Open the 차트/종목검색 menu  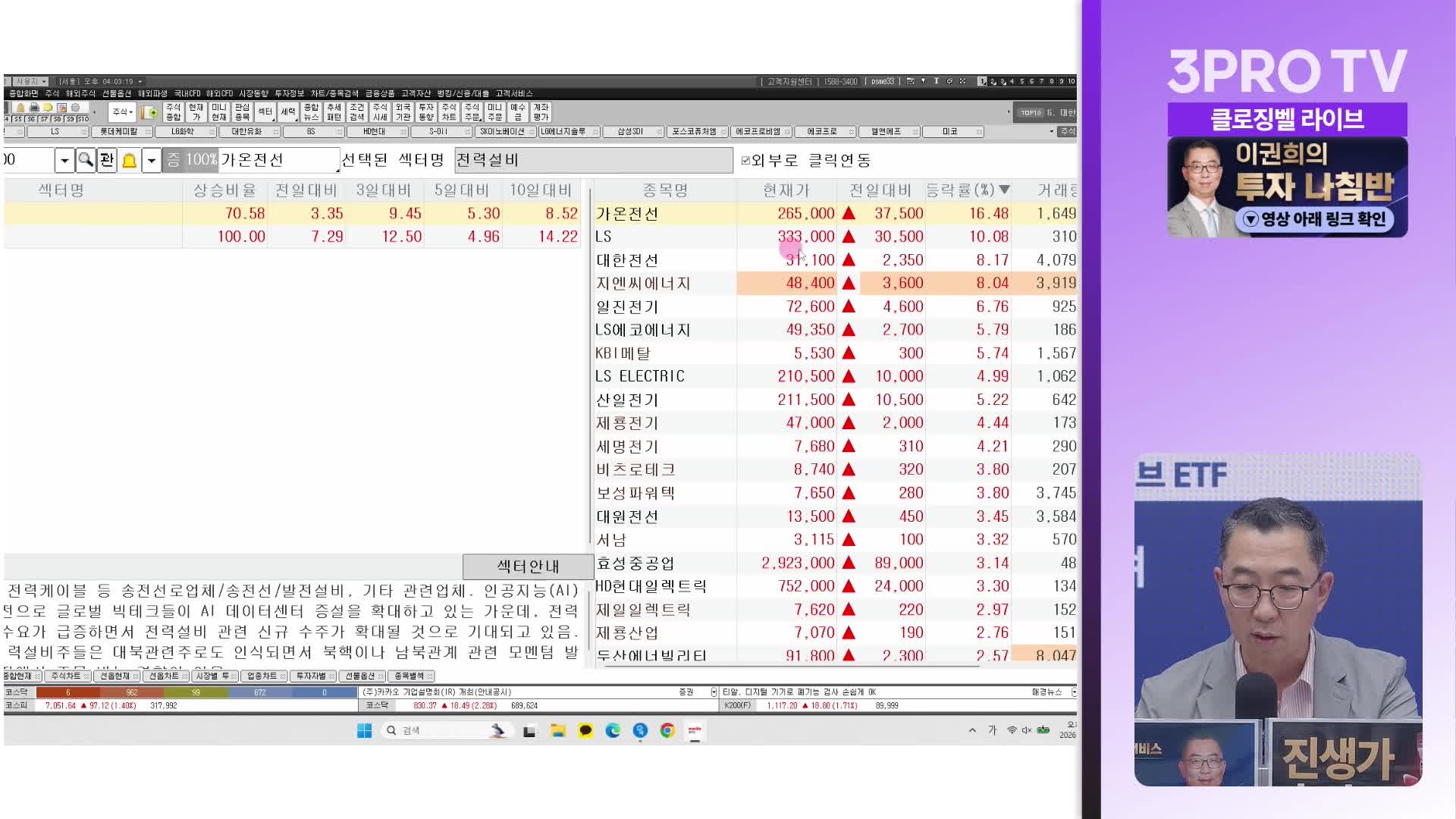click(x=334, y=93)
